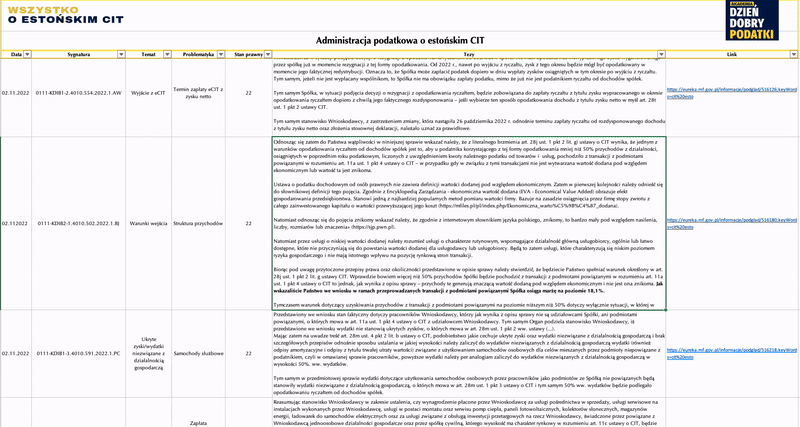Image resolution: width=800 pixels, height=427 pixels.
Task: Click the Tezy cell mentioning 'Tym samym Spółka, w sytuacji'
Action: (x=469, y=97)
